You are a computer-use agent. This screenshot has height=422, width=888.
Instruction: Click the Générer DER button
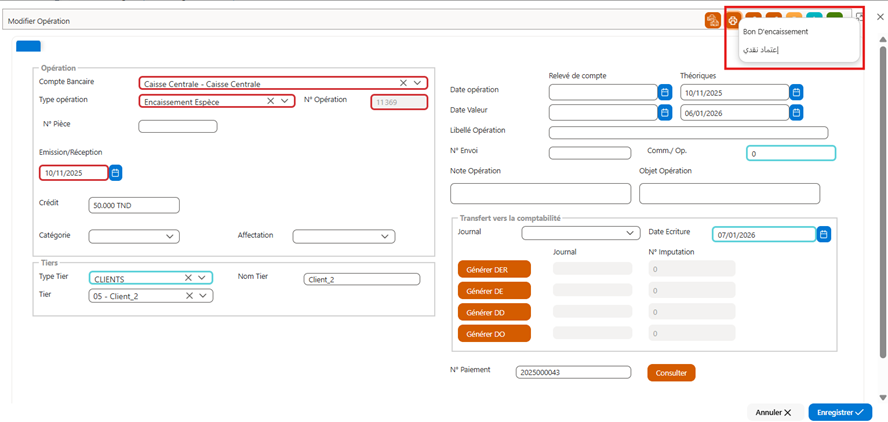pyautogui.click(x=494, y=270)
